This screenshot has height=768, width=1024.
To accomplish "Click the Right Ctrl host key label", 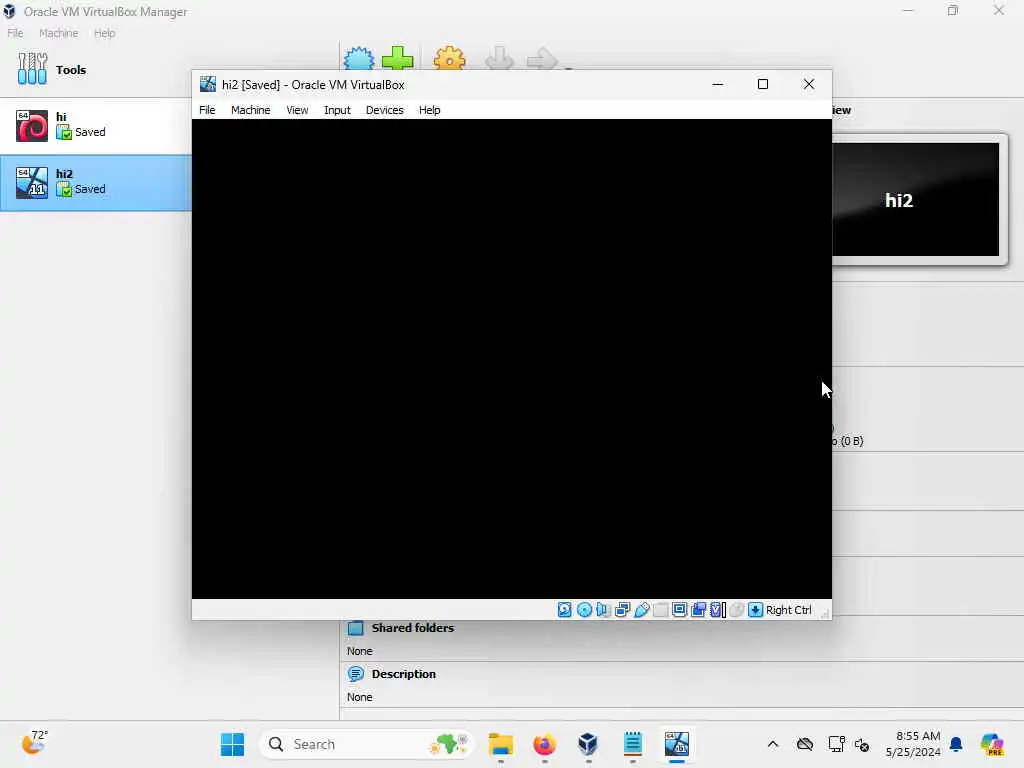I will point(788,610).
